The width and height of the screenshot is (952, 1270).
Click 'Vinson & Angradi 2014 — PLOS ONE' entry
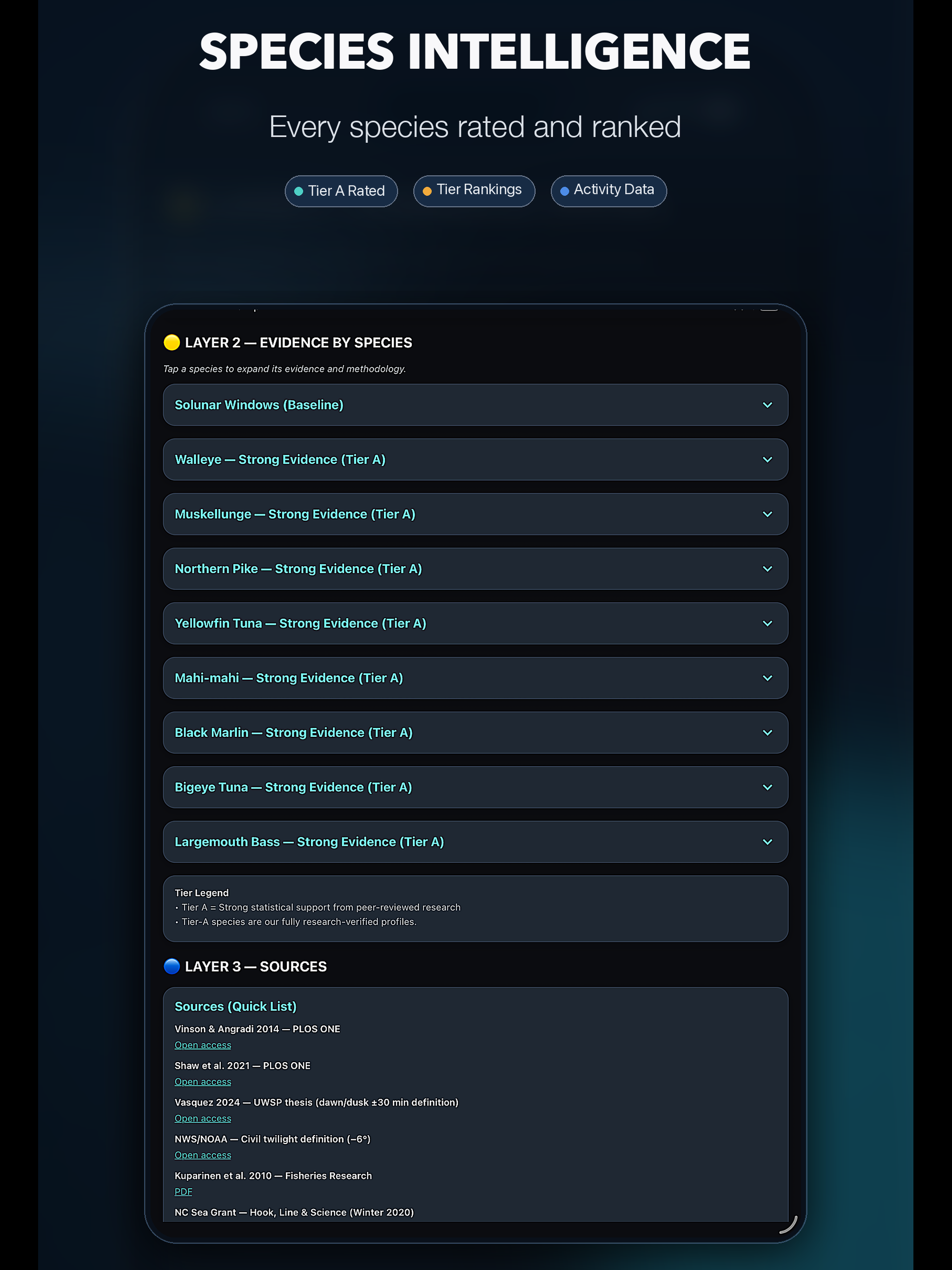(257, 1029)
